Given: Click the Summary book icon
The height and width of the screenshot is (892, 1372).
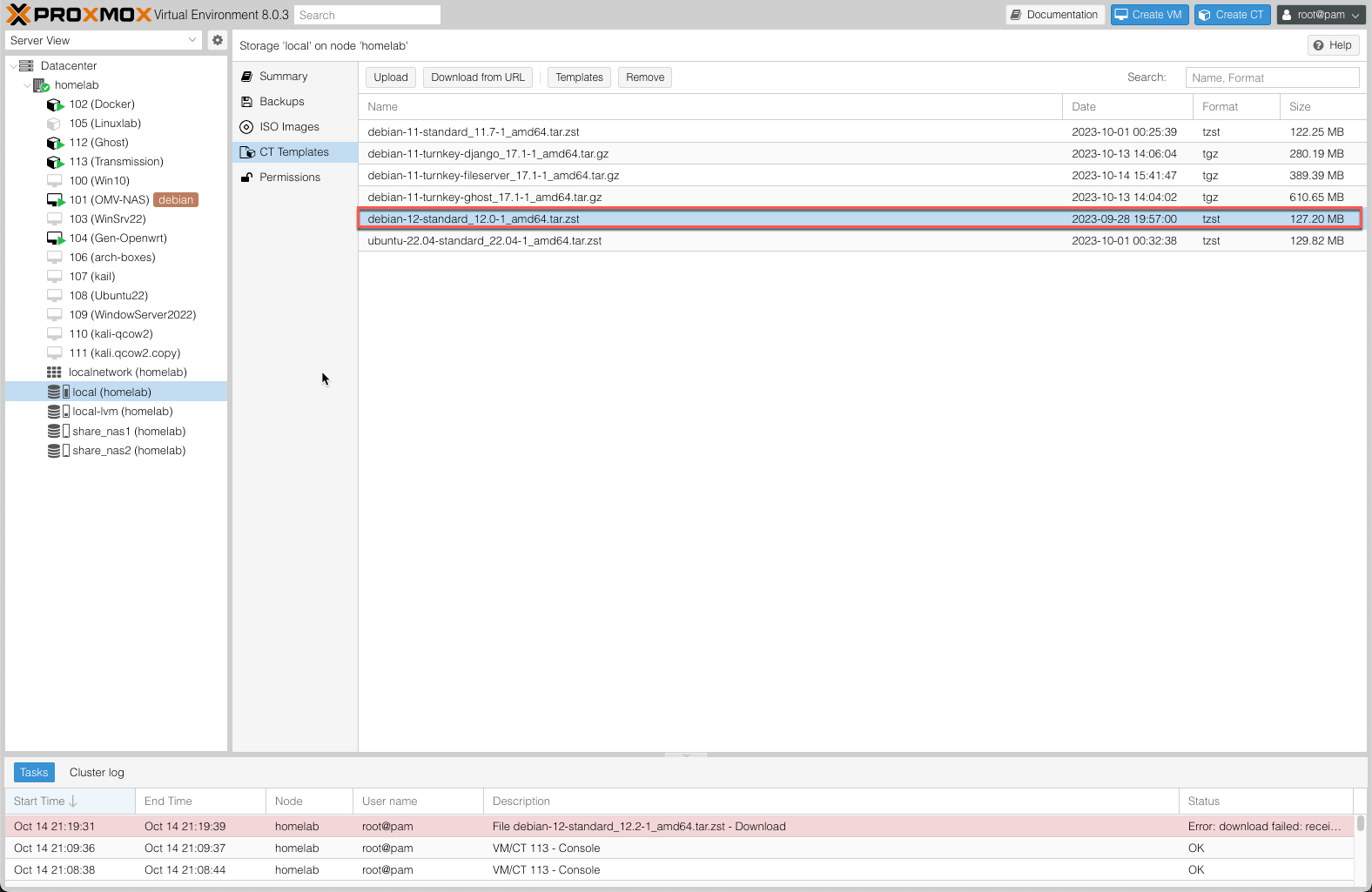Looking at the screenshot, I should click(x=246, y=77).
